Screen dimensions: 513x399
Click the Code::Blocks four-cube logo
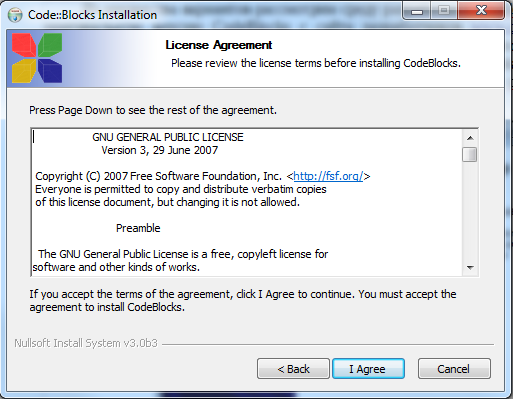pos(37,58)
